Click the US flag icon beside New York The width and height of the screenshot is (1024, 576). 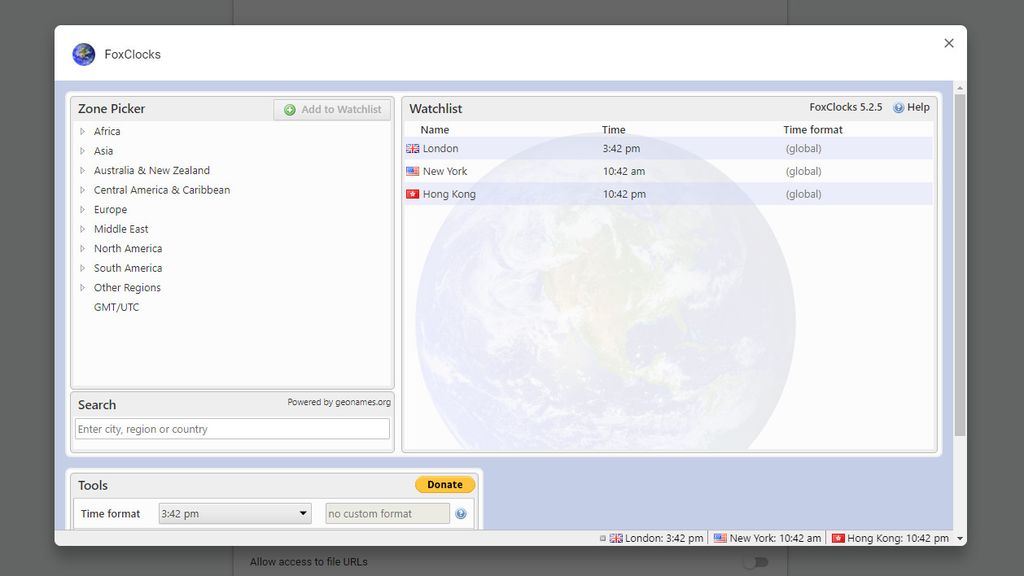click(x=412, y=171)
